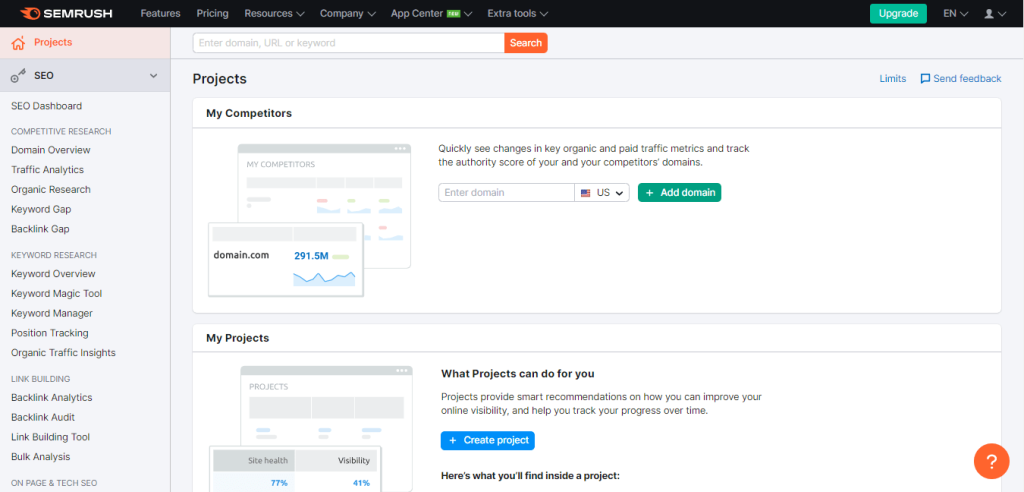Go to Organic Research
Screen dimensions: 1024x492
[x=51, y=189]
